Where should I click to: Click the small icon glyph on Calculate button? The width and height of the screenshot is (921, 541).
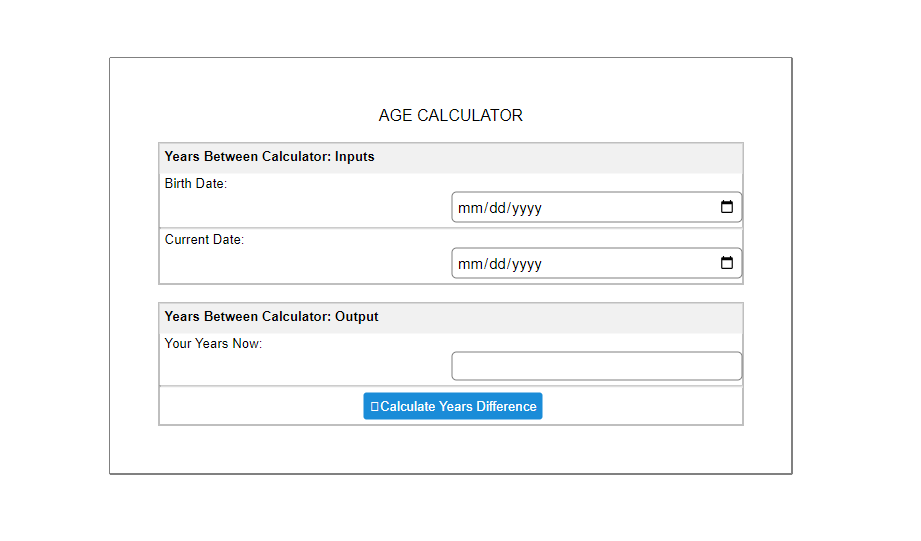click(x=374, y=406)
